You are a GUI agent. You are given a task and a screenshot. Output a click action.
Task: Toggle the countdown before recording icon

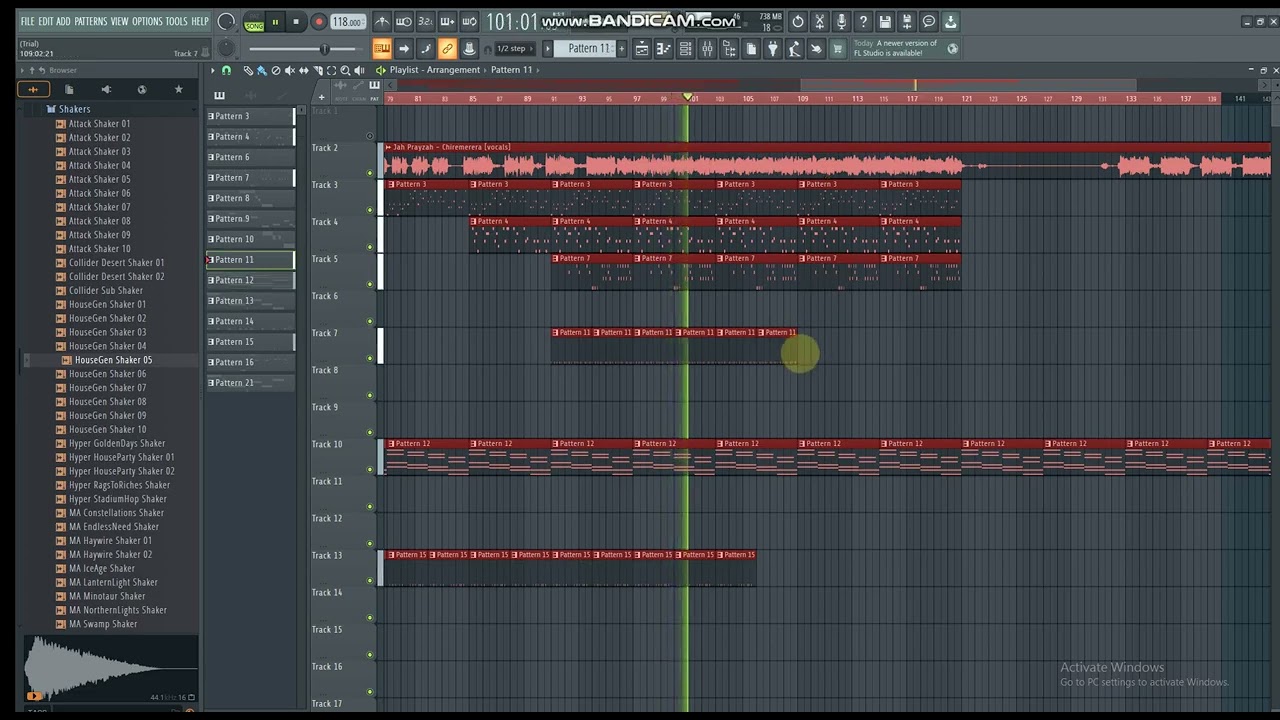(426, 21)
